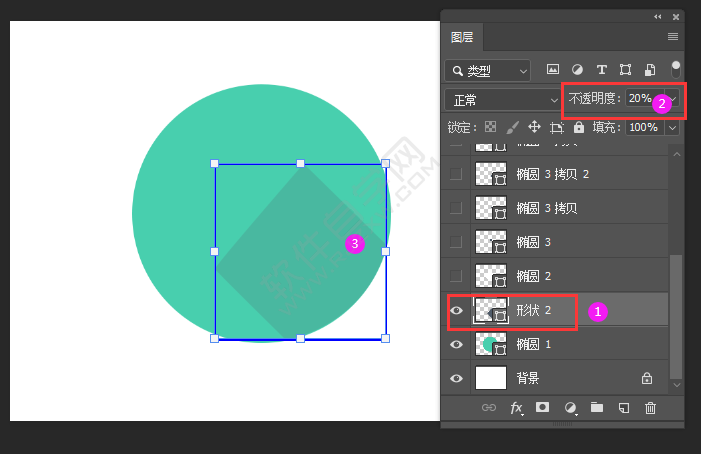Close the layers panel
The image size is (701, 454).
[676, 17]
